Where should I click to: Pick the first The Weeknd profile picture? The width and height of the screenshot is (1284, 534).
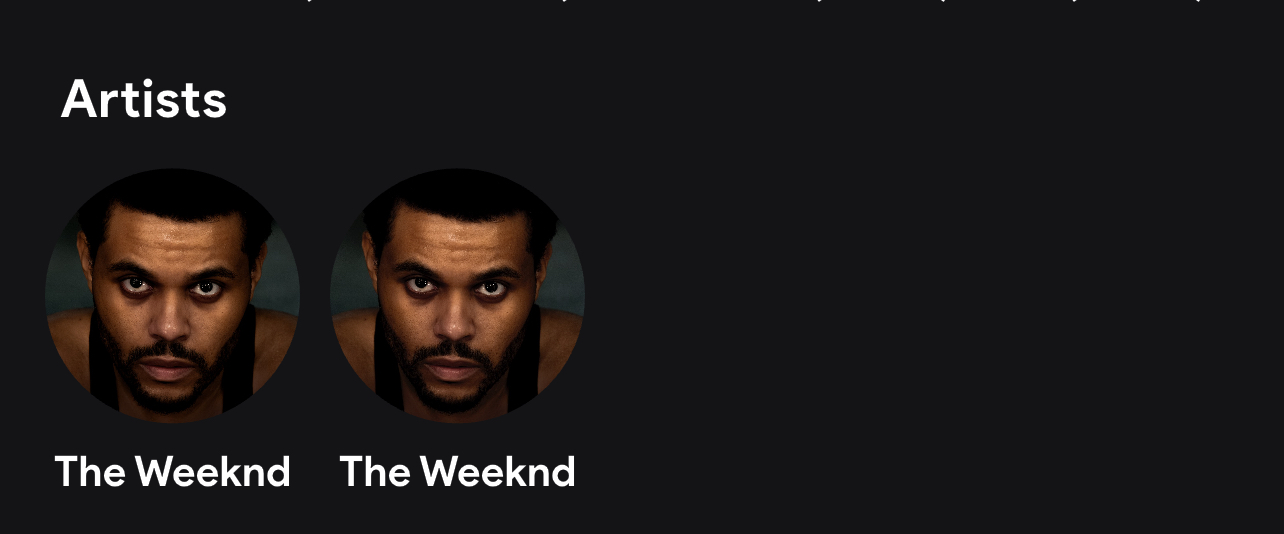coord(172,296)
